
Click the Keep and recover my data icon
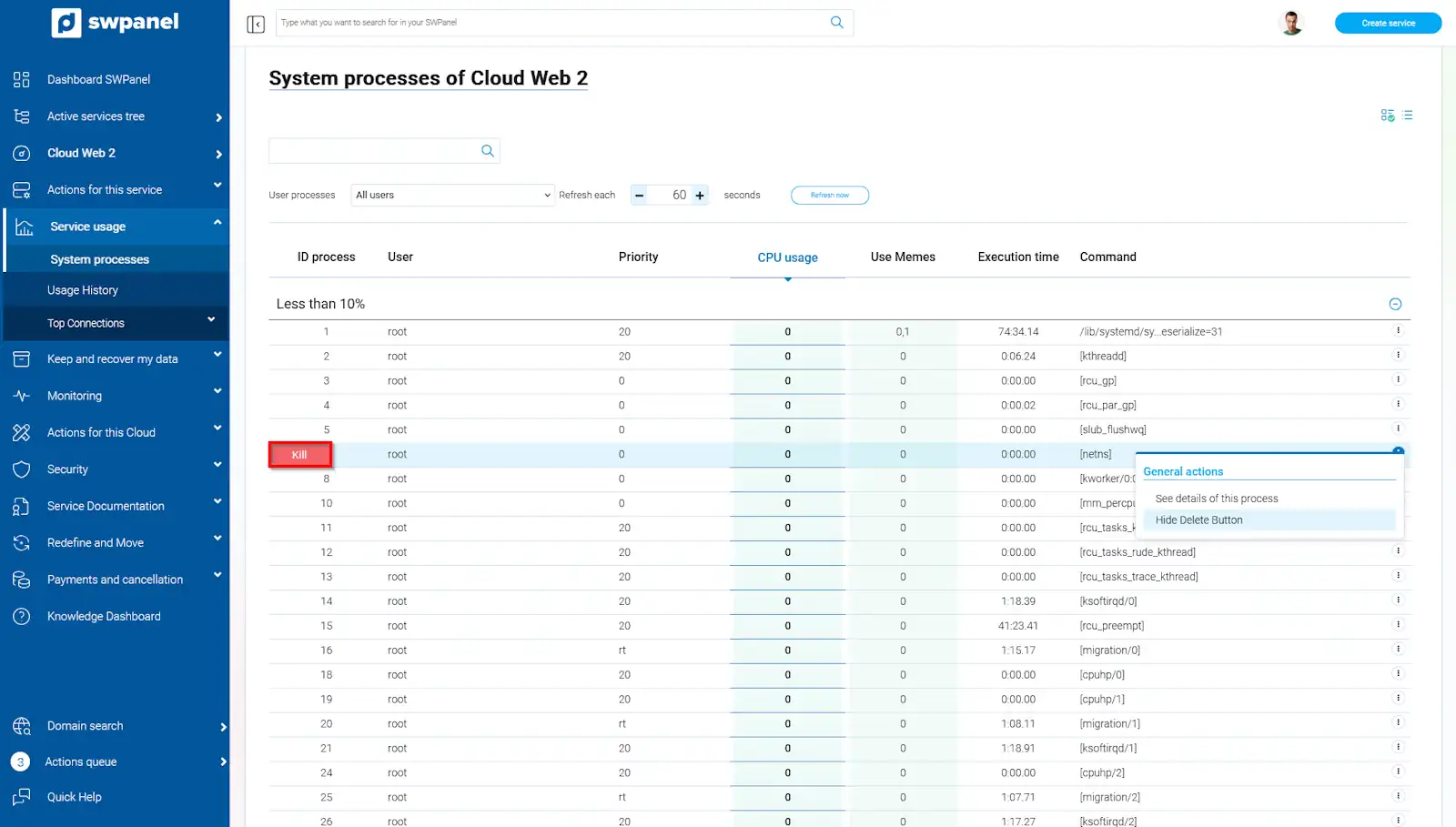coord(22,359)
